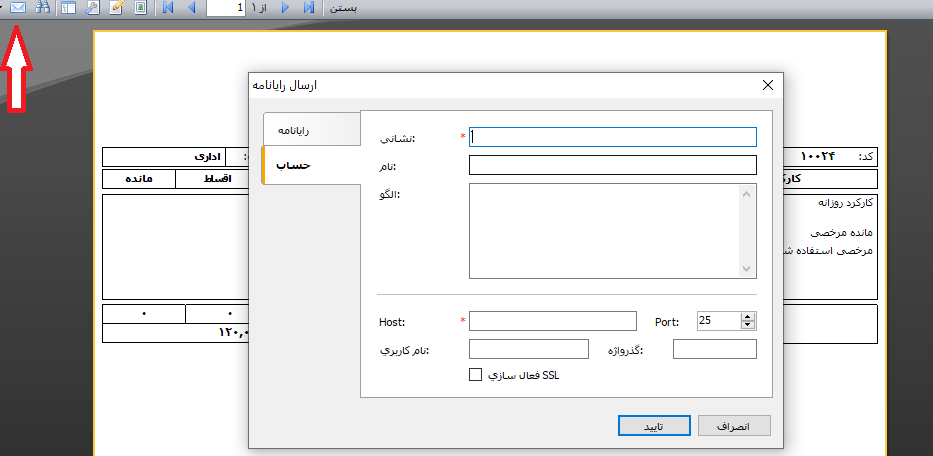
Task: Click the up arrow of template scrollbar
Action: coord(747,193)
